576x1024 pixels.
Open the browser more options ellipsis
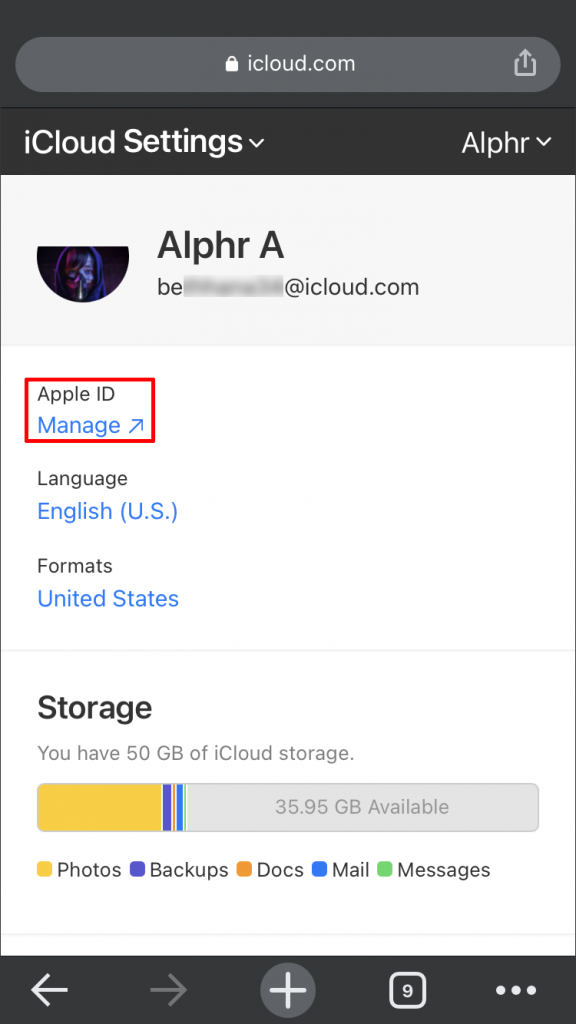tap(516, 990)
